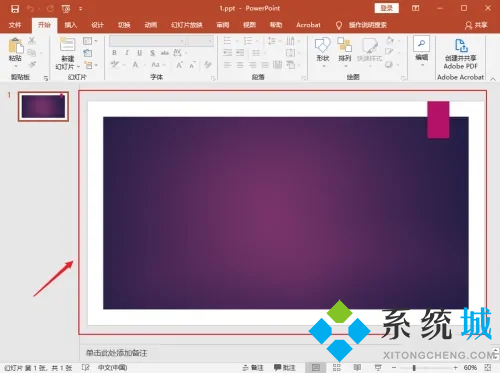The width and height of the screenshot is (500, 373).
Task: Click the Tell Me search box (操作说明搜索)
Action: click(368, 25)
